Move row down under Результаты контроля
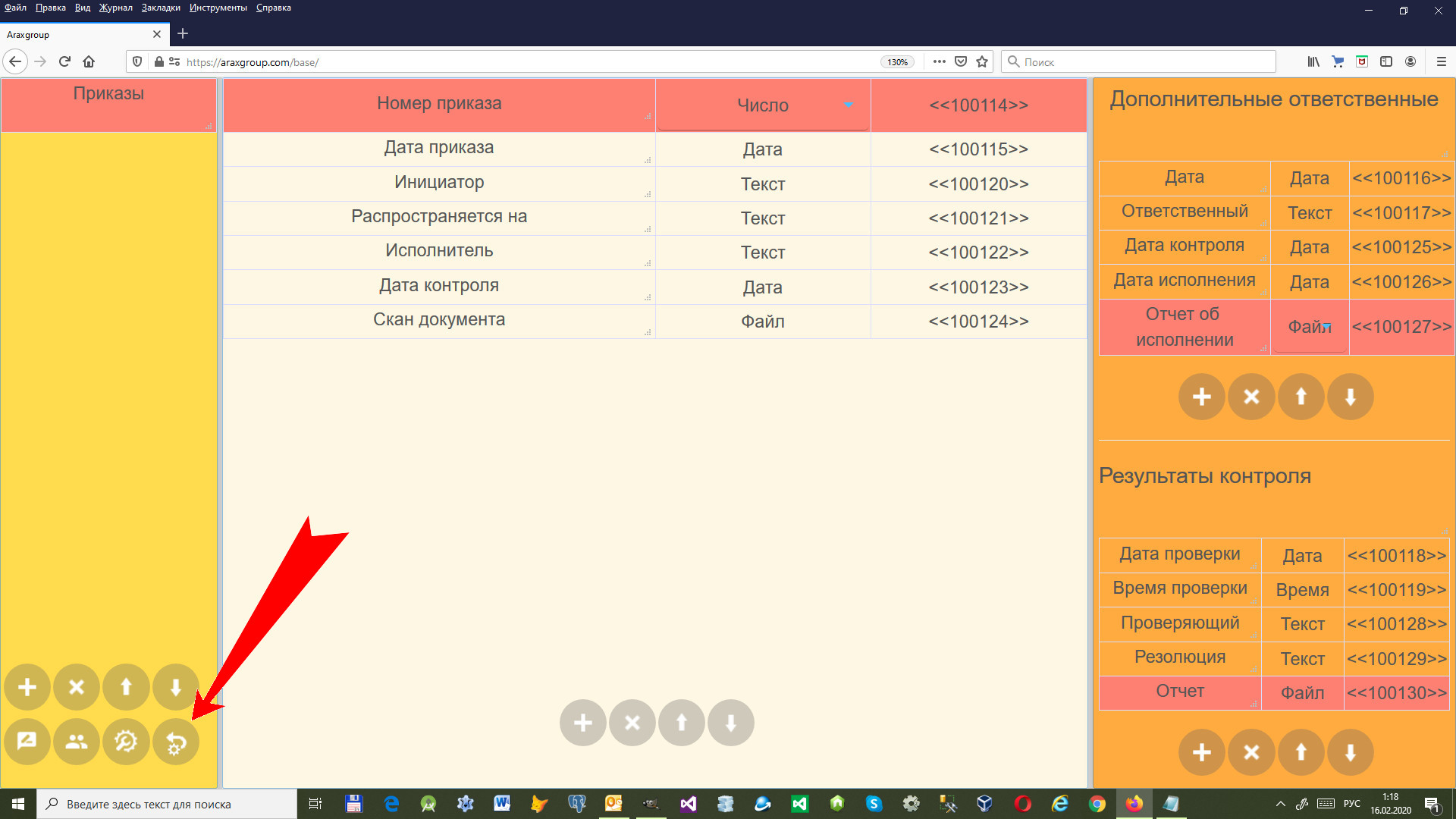 [1350, 752]
